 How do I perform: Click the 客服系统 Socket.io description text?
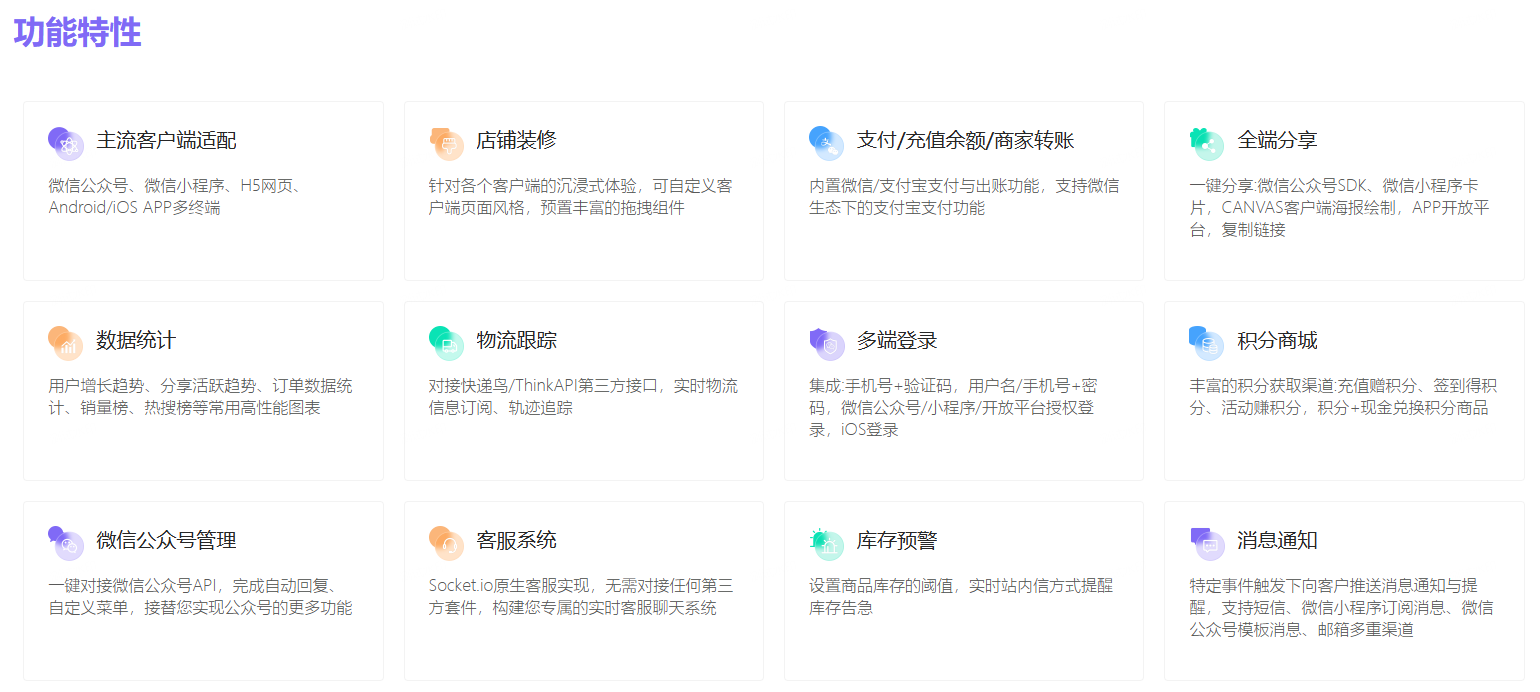(580, 597)
